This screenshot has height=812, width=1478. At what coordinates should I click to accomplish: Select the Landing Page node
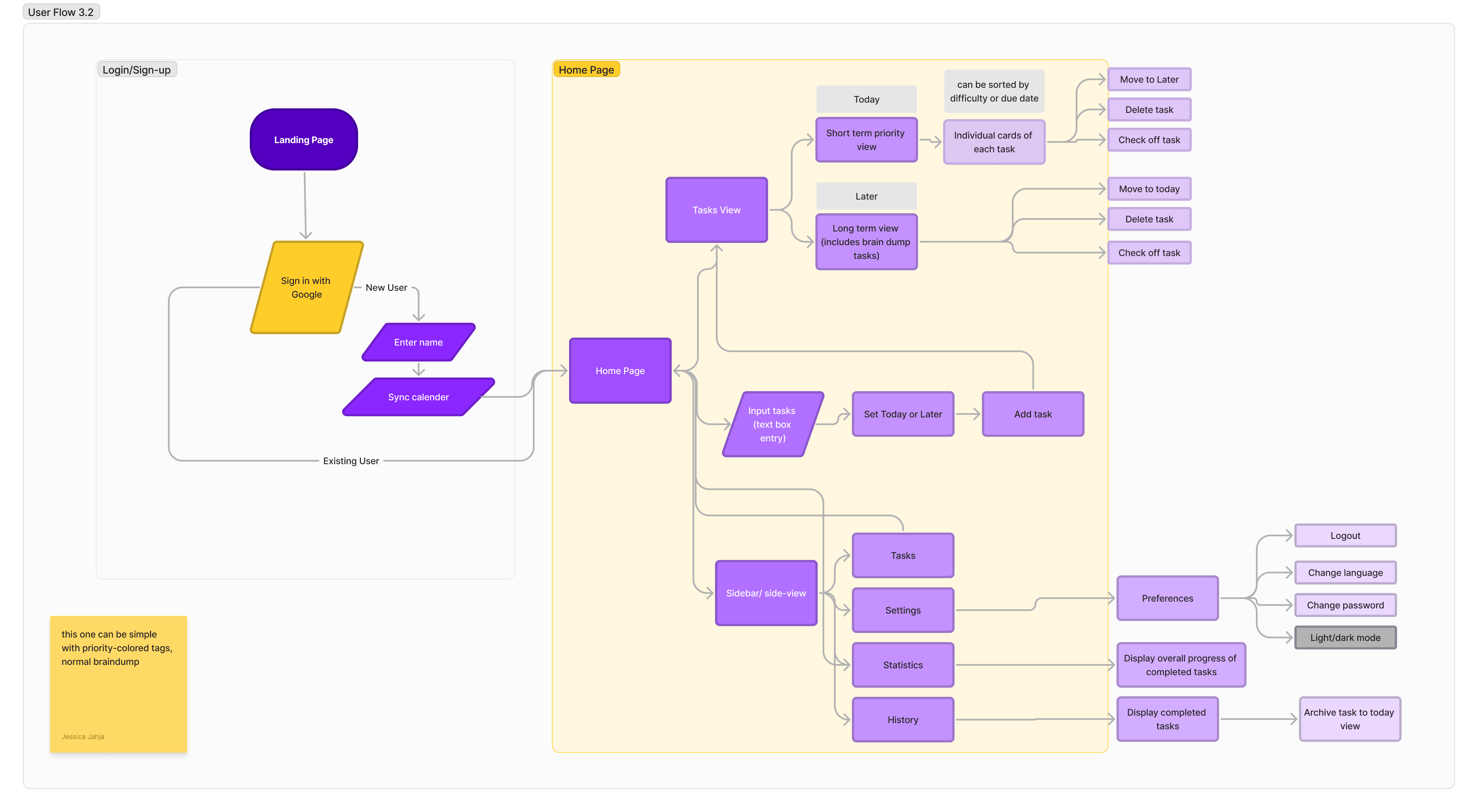(304, 139)
